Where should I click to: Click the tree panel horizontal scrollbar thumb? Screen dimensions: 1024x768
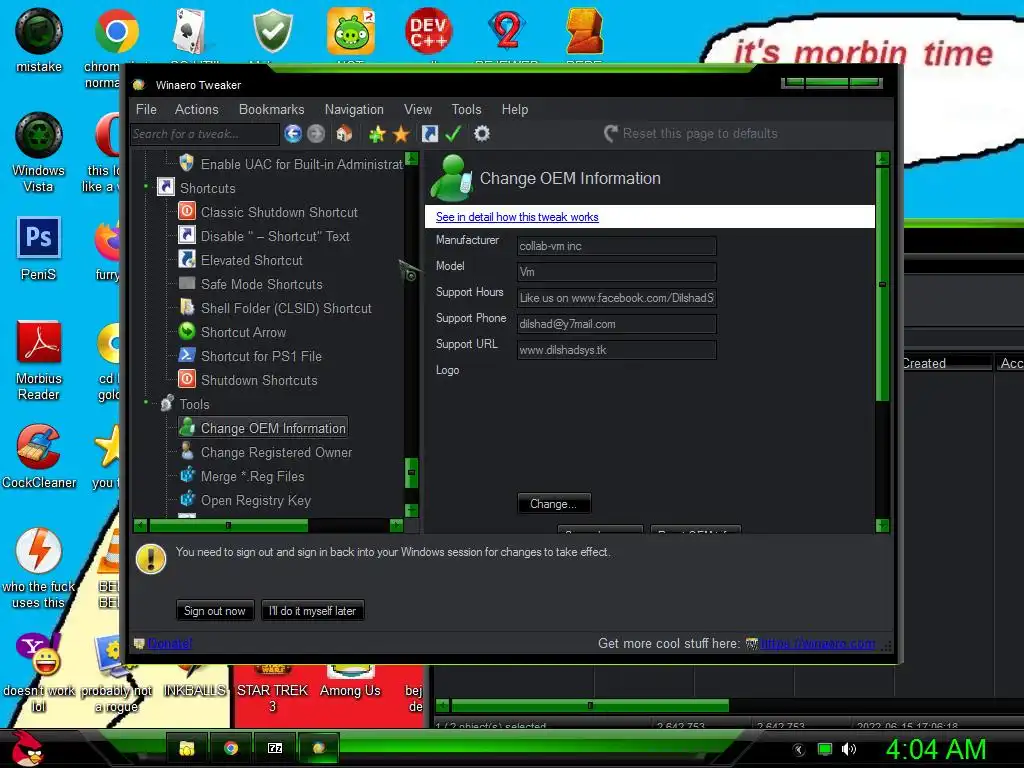[x=229, y=525]
